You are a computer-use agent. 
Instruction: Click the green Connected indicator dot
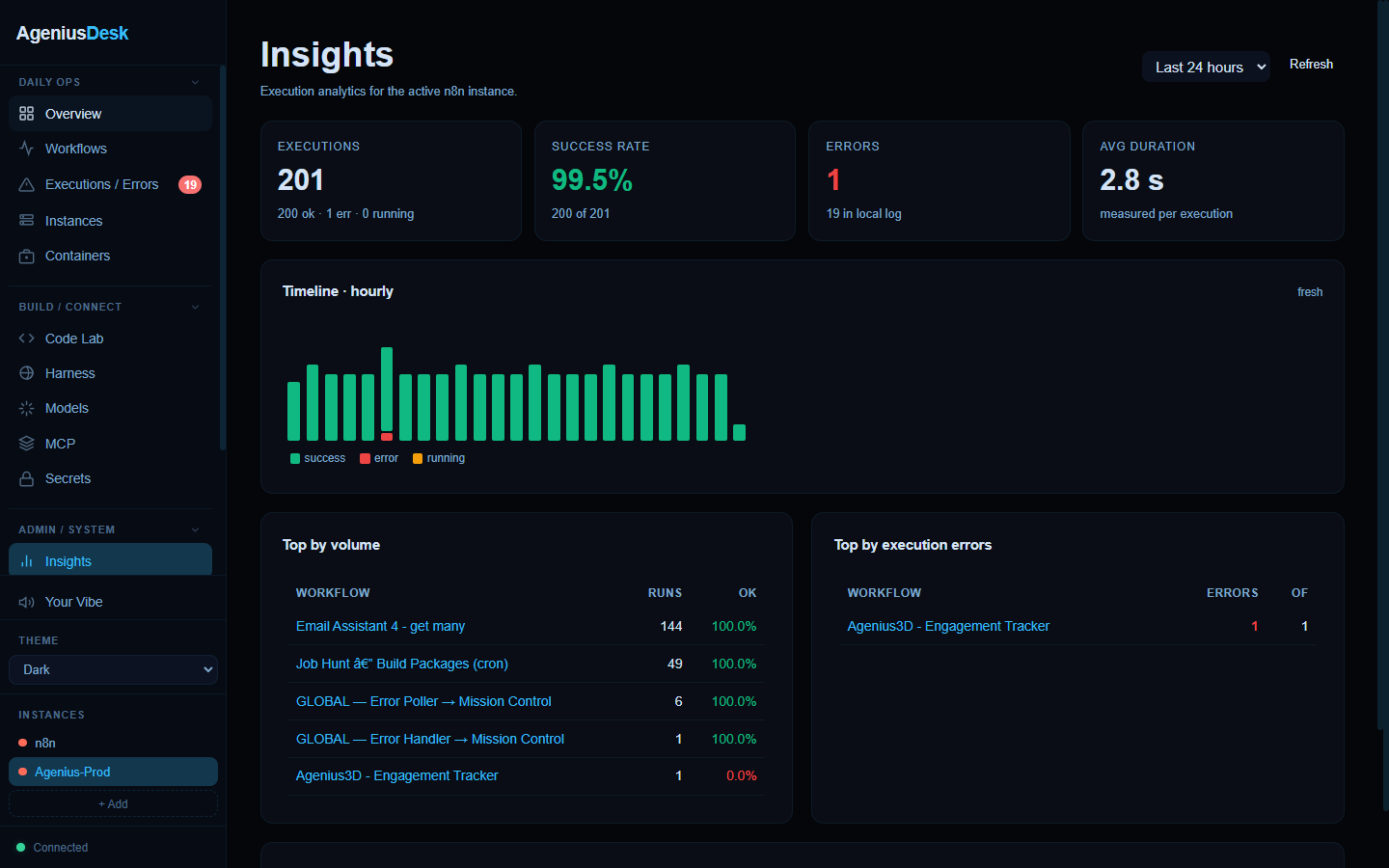(x=21, y=848)
